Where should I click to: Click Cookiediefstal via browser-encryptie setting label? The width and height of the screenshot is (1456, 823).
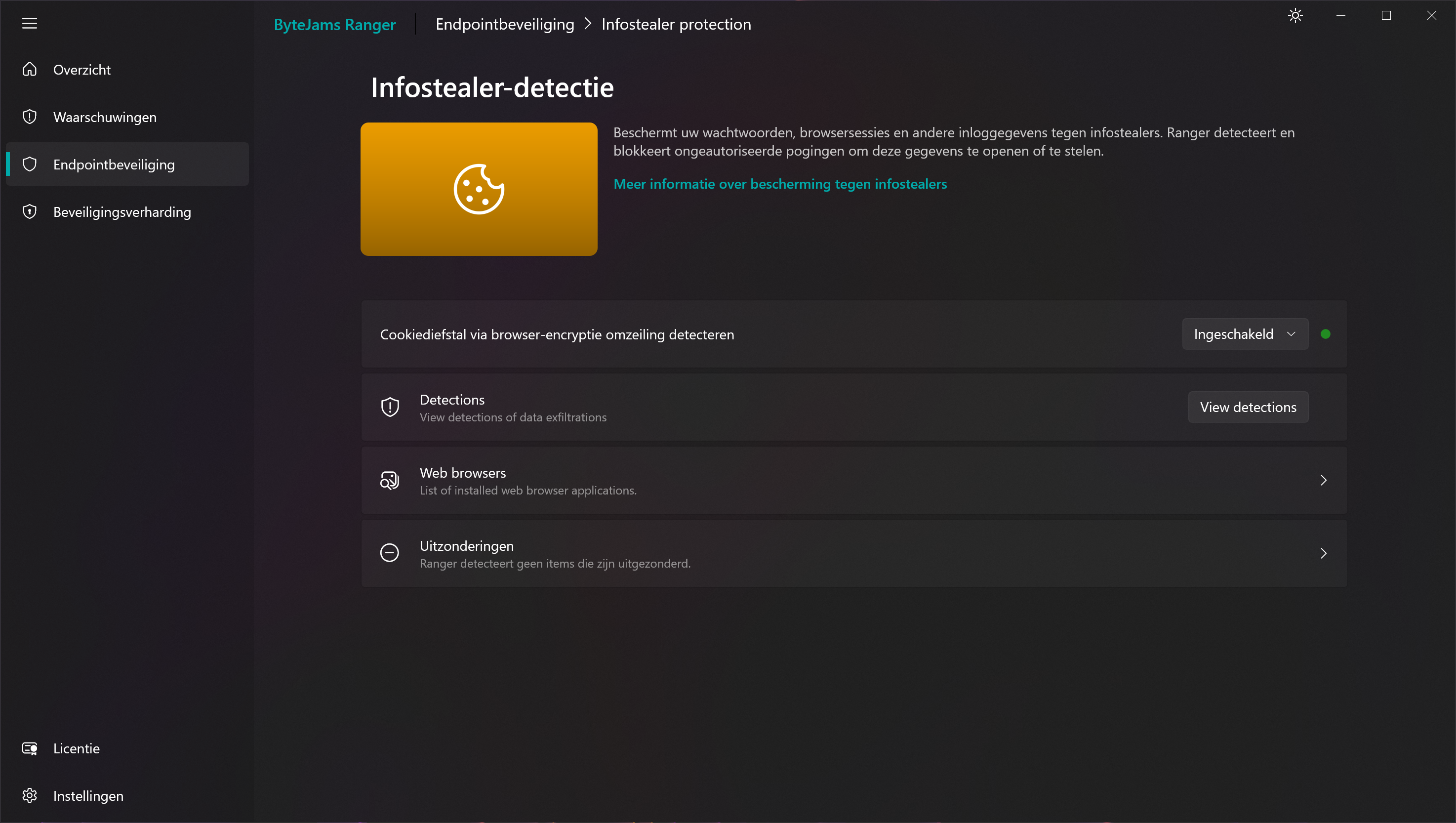point(557,334)
